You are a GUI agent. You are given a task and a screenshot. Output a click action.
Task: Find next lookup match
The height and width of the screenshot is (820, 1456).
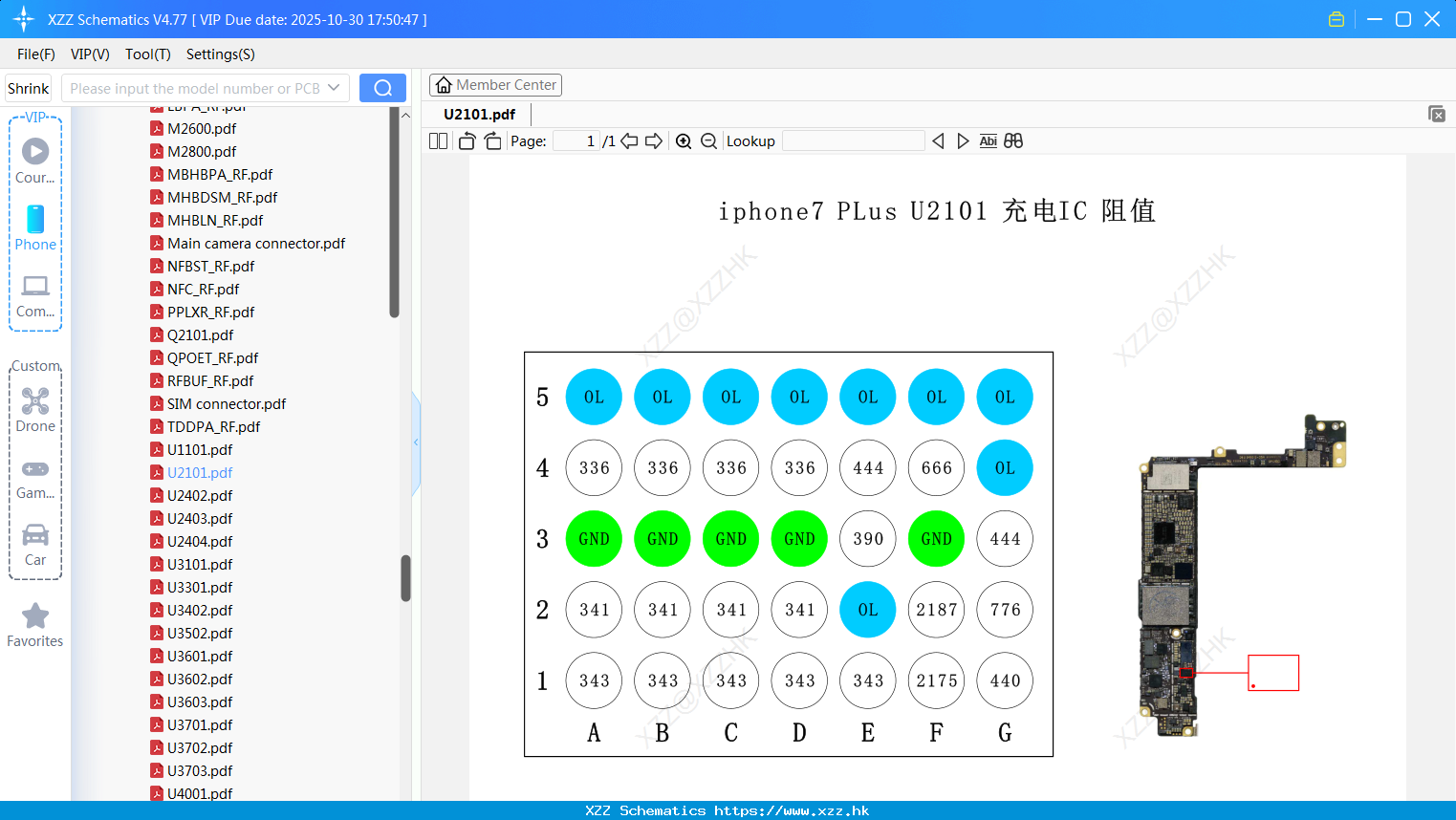click(963, 140)
